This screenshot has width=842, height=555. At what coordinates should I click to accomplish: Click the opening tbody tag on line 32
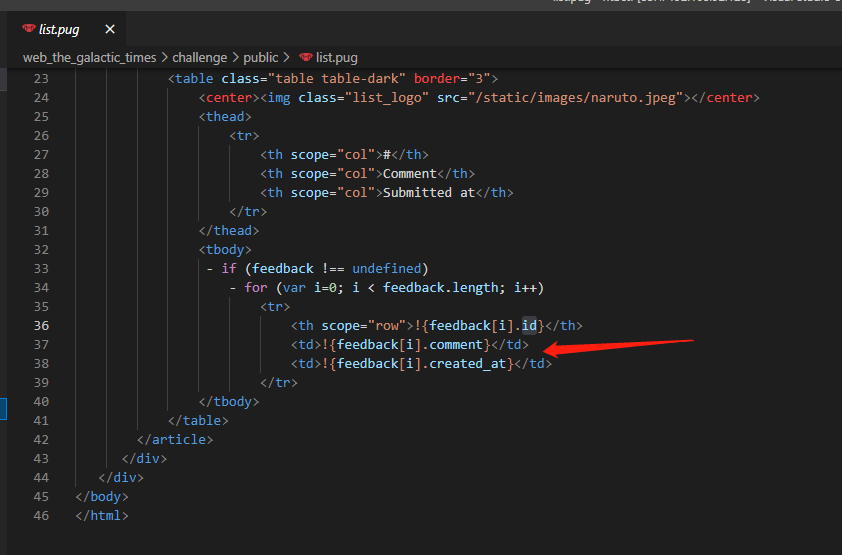225,250
